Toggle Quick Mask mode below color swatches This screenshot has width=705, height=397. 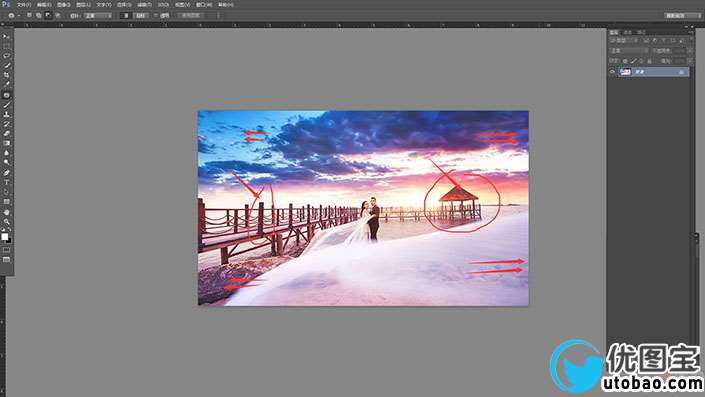pos(6,250)
